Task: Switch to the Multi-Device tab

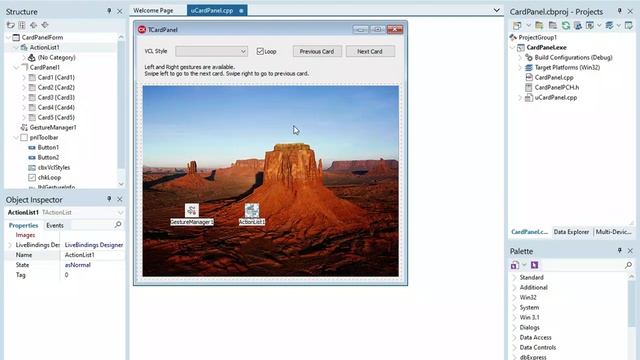Action: [613, 232]
